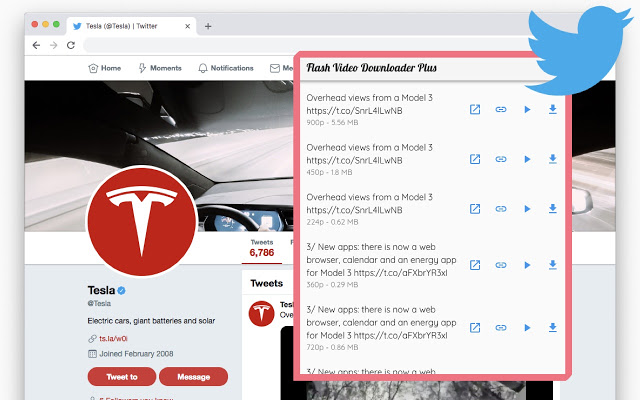Download the 450p 1.8 MB video

coord(553,159)
